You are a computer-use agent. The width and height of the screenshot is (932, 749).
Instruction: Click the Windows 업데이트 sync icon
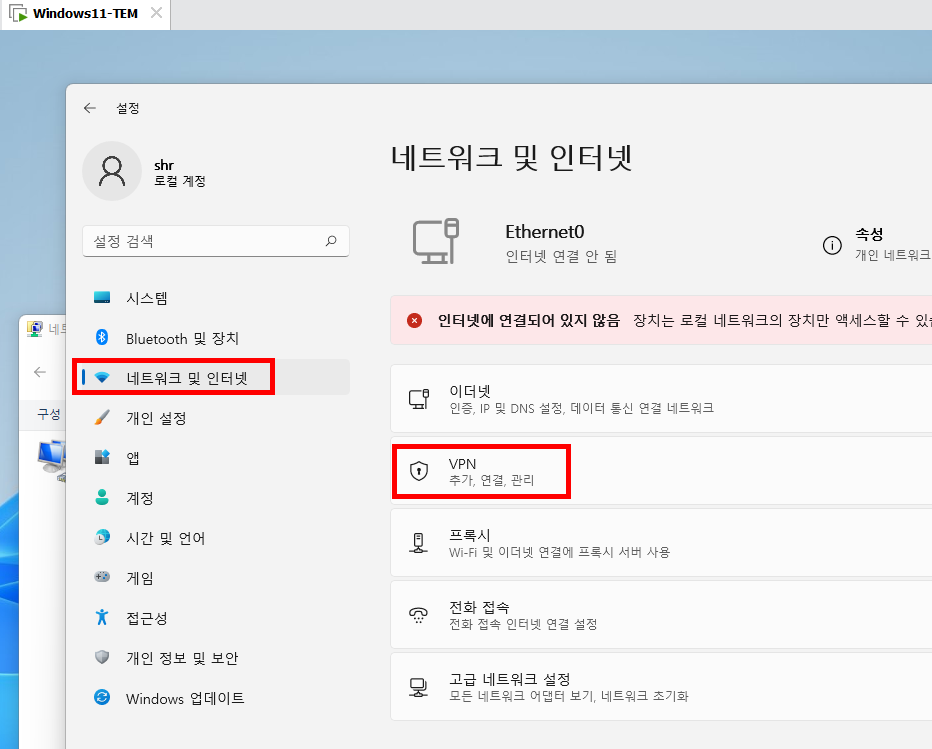click(x=102, y=697)
